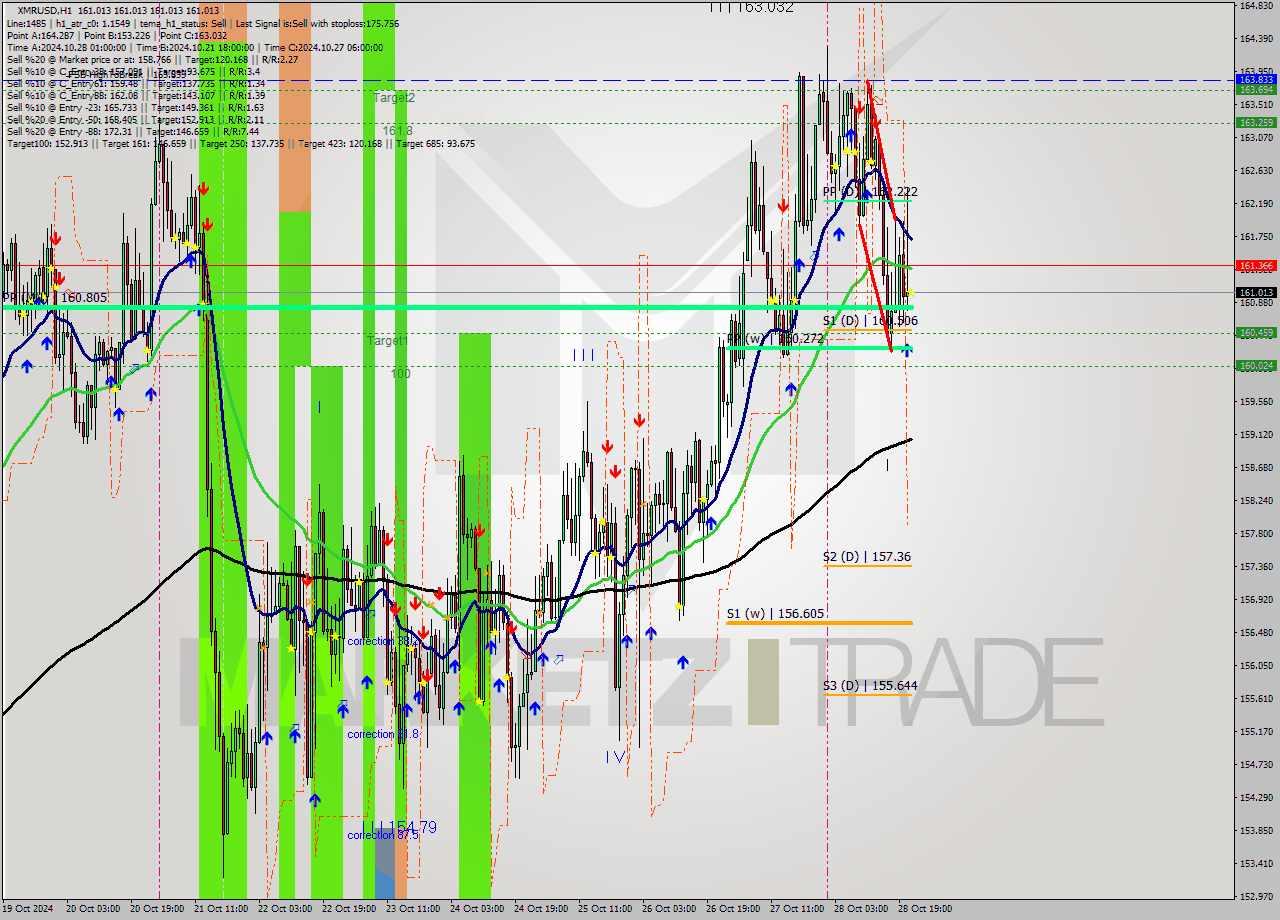Viewport: 1280px width, 920px height.
Task: Click the 'S1 (D) | 160.506' support label
Action: [870, 321]
